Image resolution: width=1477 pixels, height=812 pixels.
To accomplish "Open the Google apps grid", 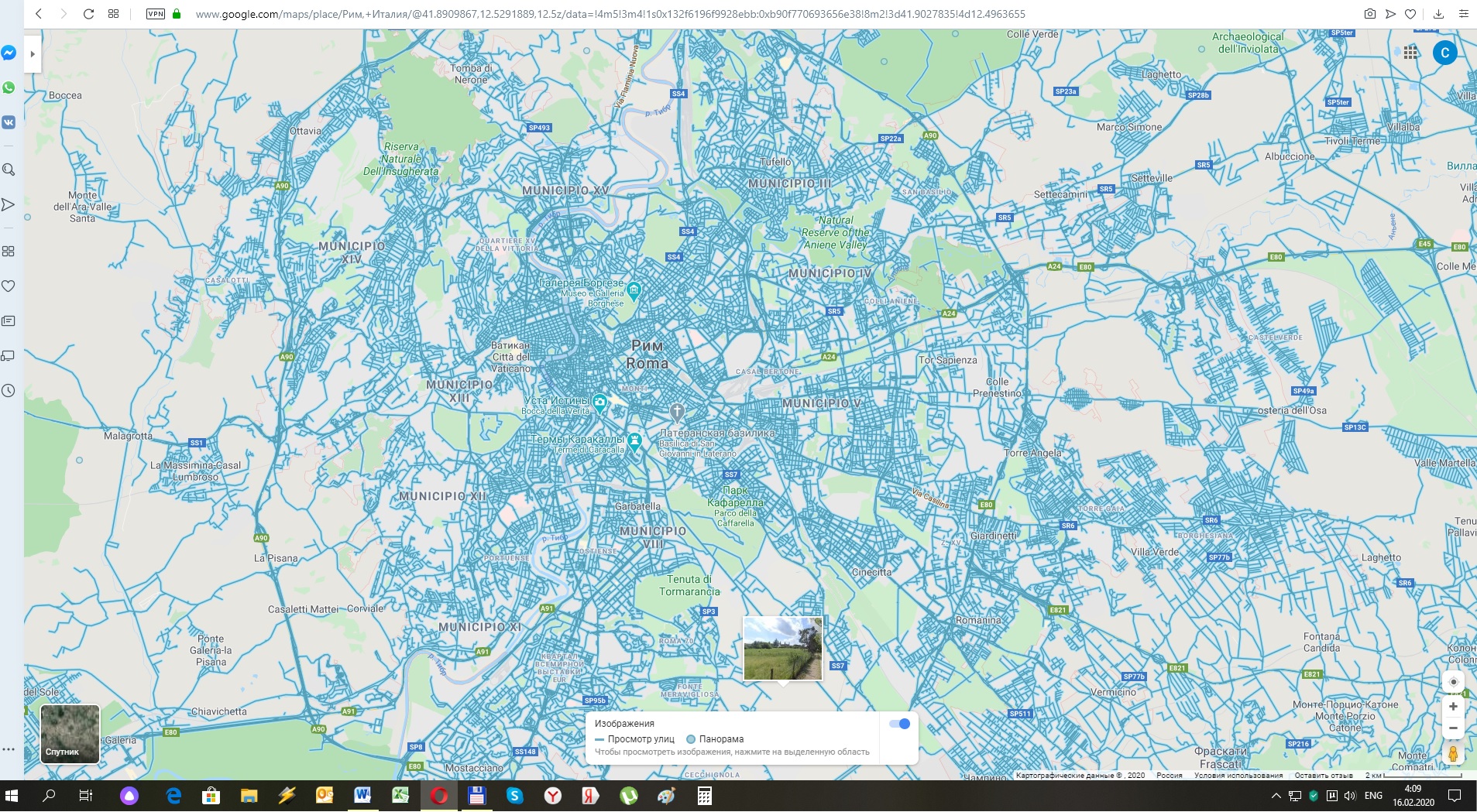I will 1410,53.
